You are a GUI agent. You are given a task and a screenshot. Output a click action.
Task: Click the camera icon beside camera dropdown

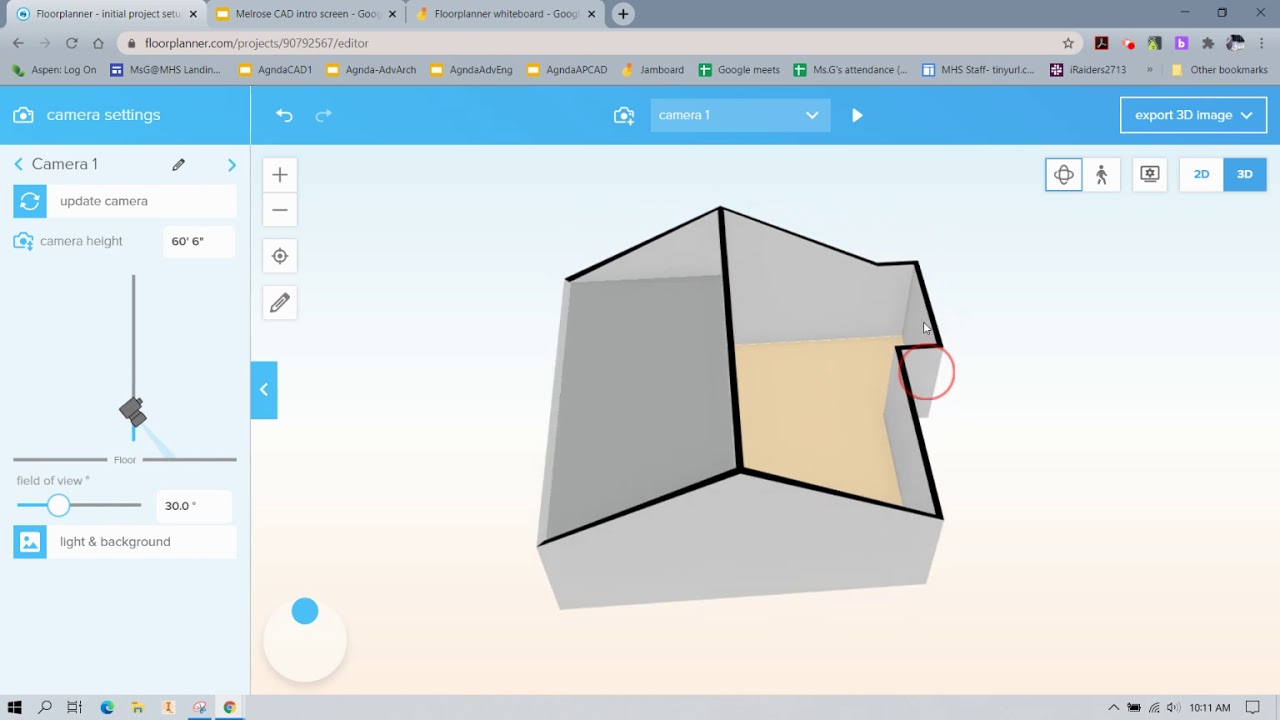pyautogui.click(x=624, y=115)
